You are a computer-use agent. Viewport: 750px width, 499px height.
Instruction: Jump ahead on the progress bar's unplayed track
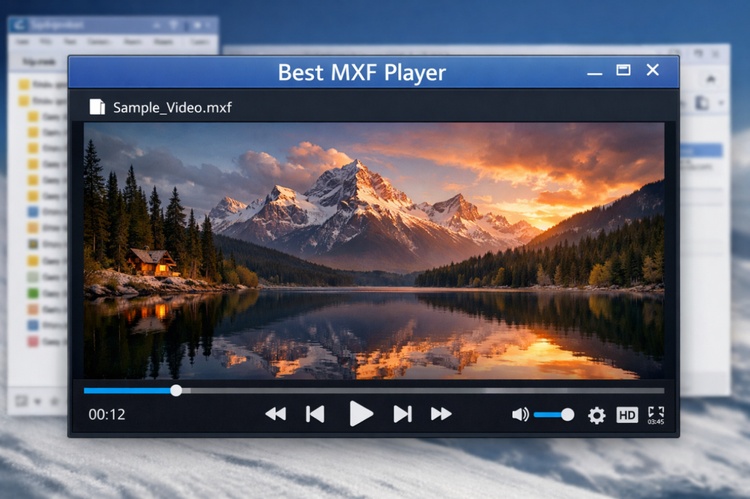click(423, 391)
